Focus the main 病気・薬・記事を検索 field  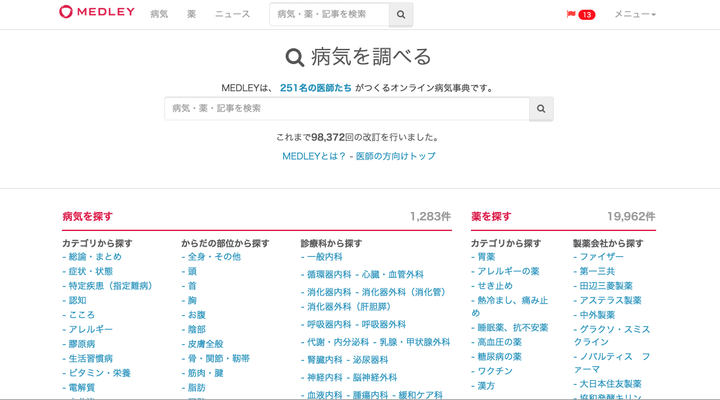pyautogui.click(x=347, y=109)
